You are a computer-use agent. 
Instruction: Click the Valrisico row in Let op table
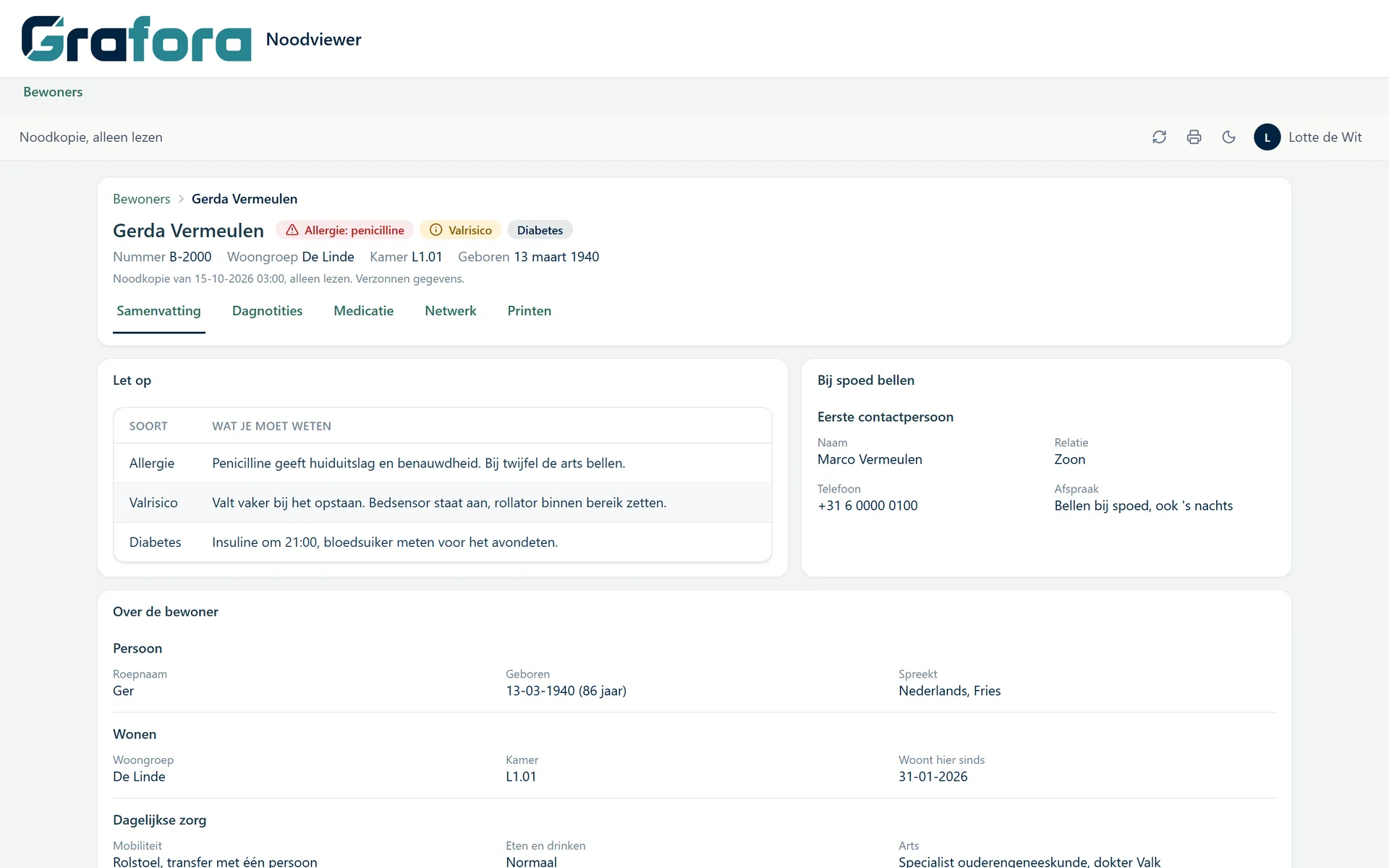(442, 503)
